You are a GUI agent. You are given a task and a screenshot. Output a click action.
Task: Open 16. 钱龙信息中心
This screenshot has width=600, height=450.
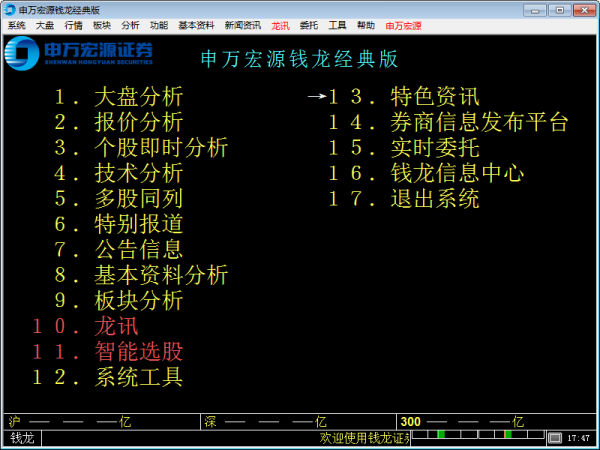[x=426, y=173]
